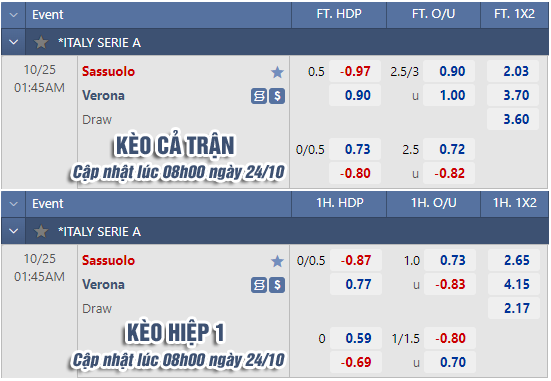
Task: Collapse the top Event header chevron
Action: 13,15
